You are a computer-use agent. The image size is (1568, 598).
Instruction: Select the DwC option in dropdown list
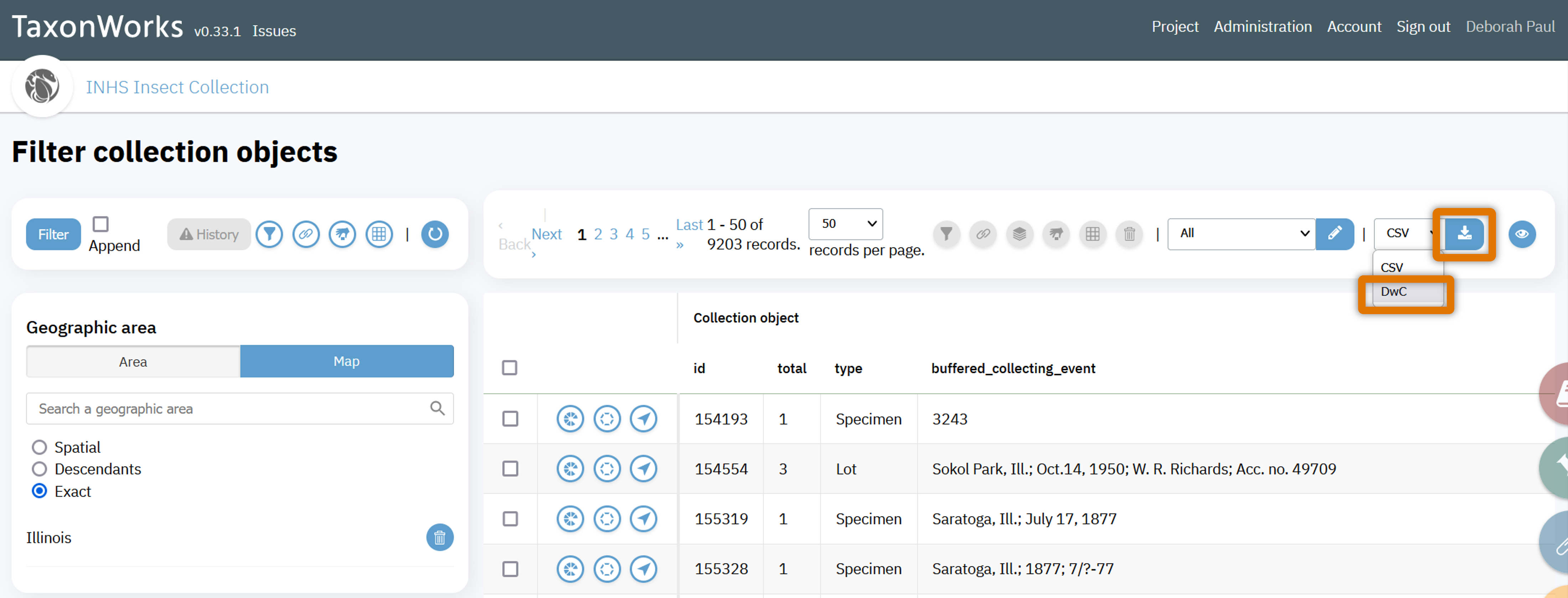coord(1407,291)
